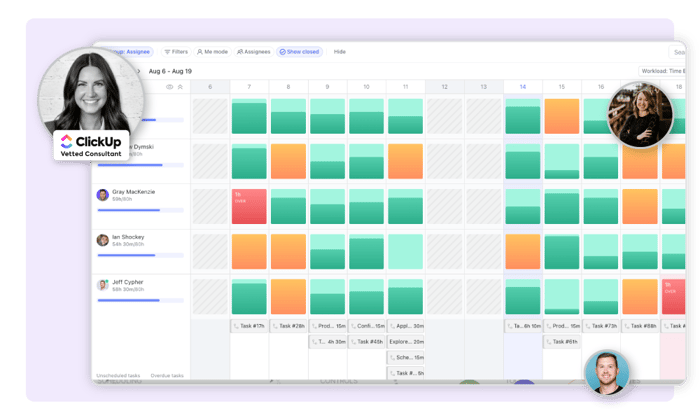This screenshot has height=420, width=700.
Task: Click the eye icon in the workload header
Action: (169, 87)
